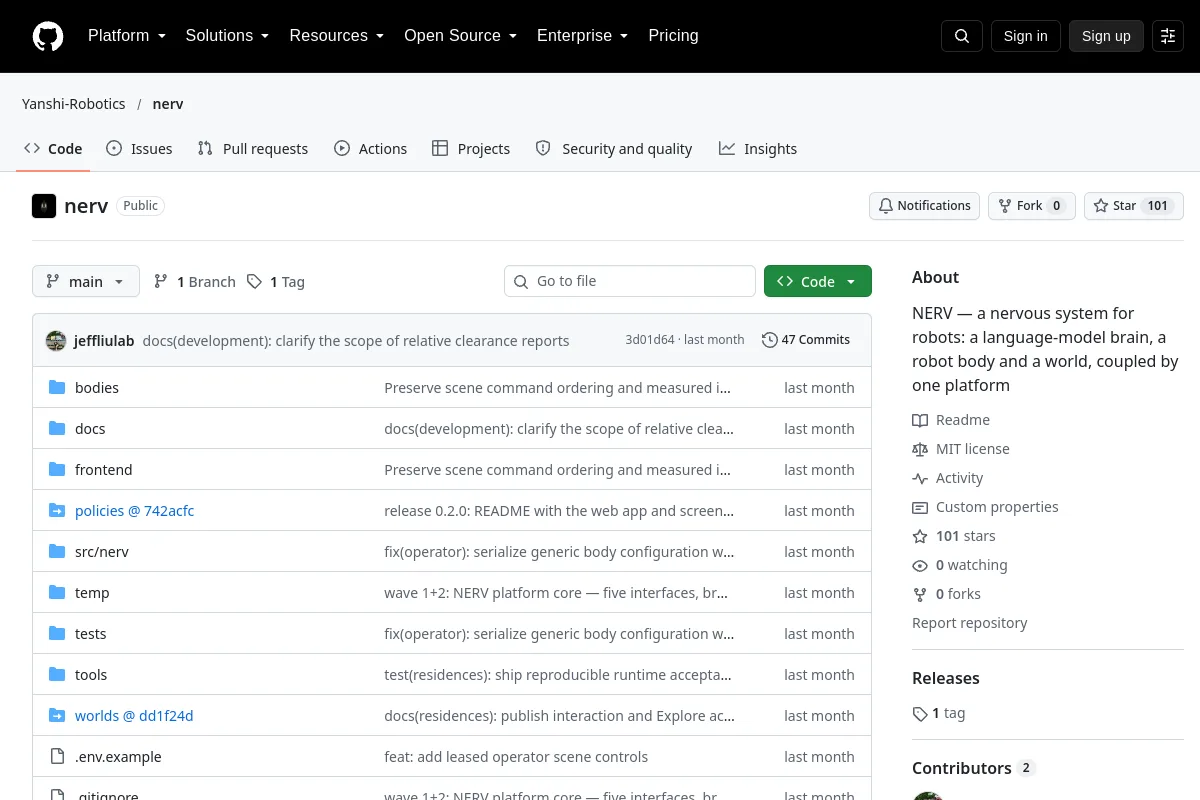The image size is (1200, 800).
Task: Click the pulse icon beside Activity
Action: [920, 478]
